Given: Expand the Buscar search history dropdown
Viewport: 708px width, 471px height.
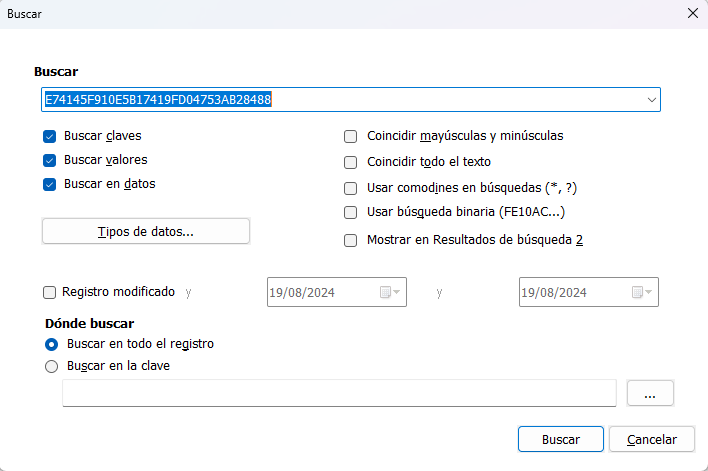Looking at the screenshot, I should pos(651,100).
